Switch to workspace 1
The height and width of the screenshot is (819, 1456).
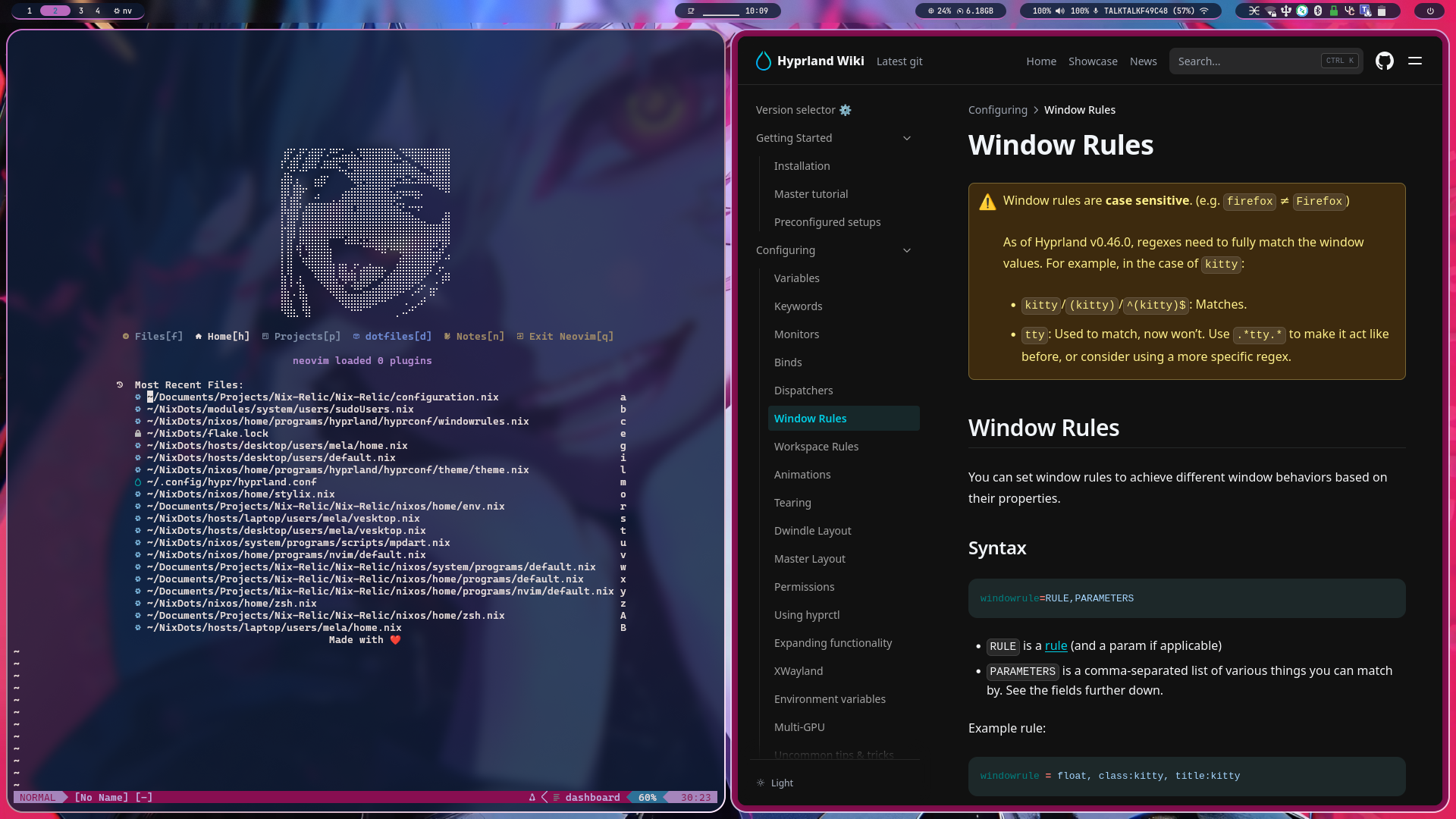pos(30,11)
